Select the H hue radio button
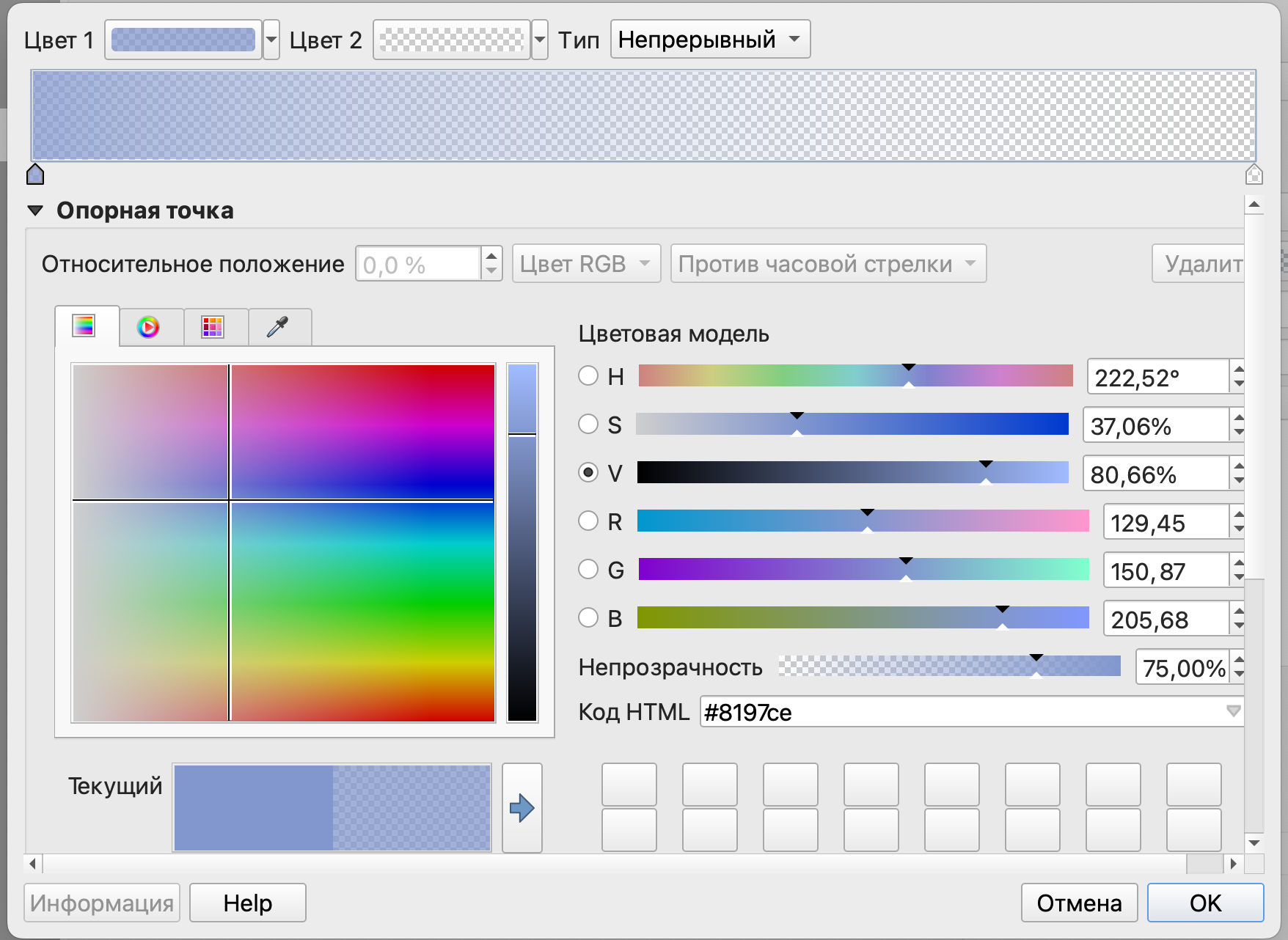Image resolution: width=1288 pixels, height=940 pixels. (x=588, y=376)
